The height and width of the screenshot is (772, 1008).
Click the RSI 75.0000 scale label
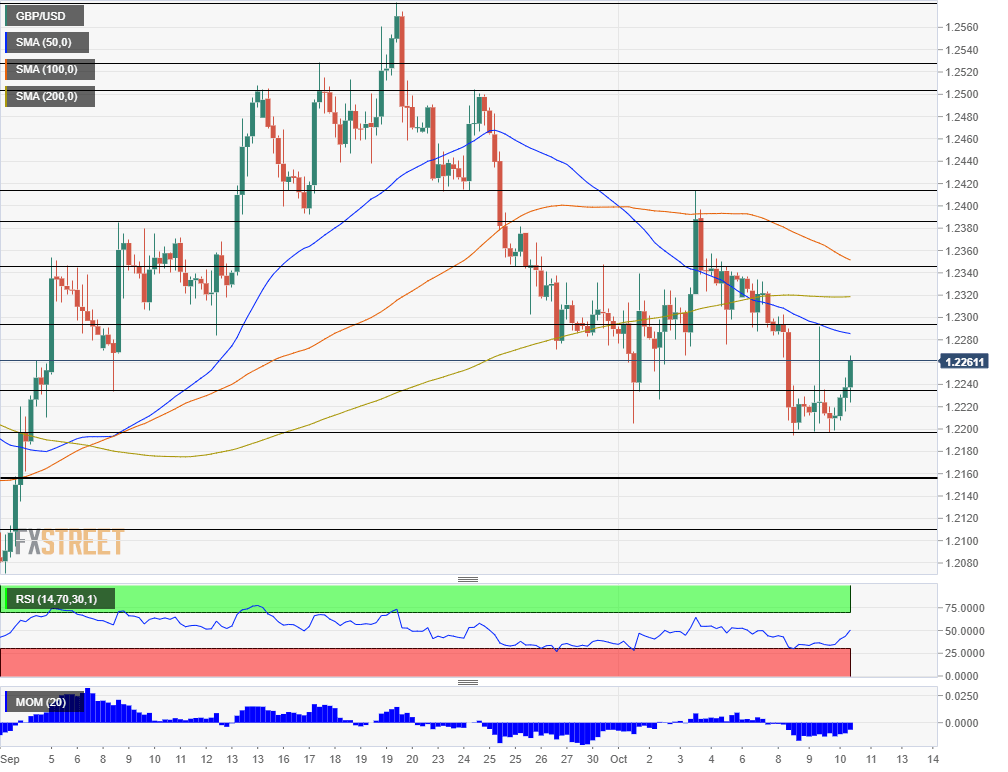964,609
